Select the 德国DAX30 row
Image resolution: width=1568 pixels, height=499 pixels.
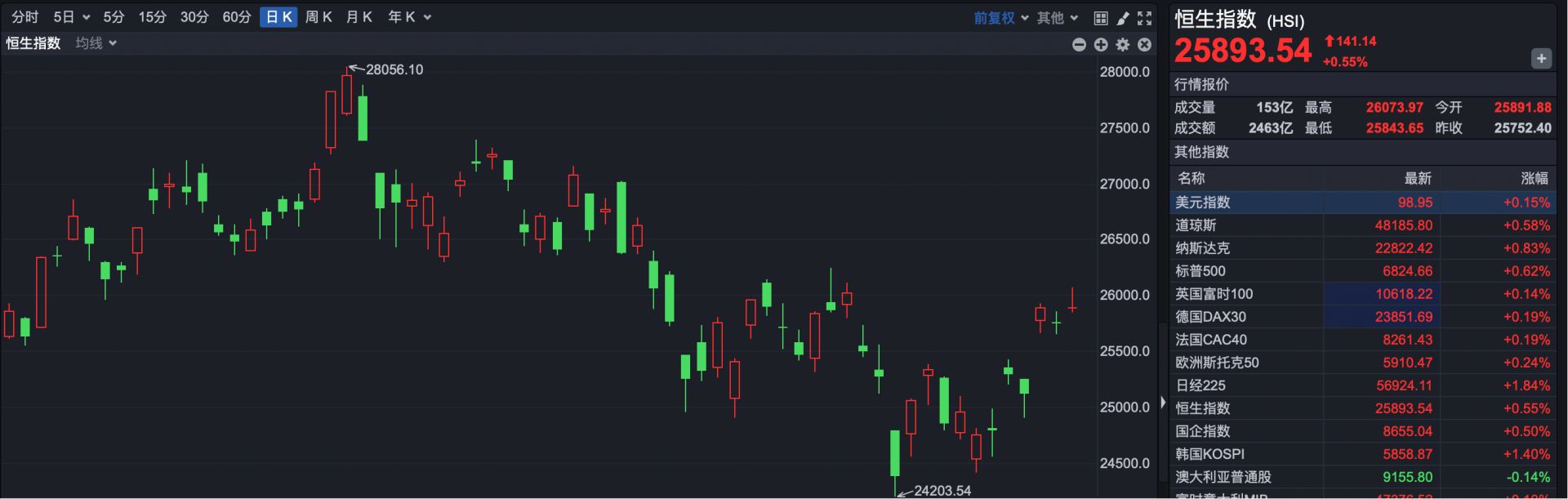1363,317
